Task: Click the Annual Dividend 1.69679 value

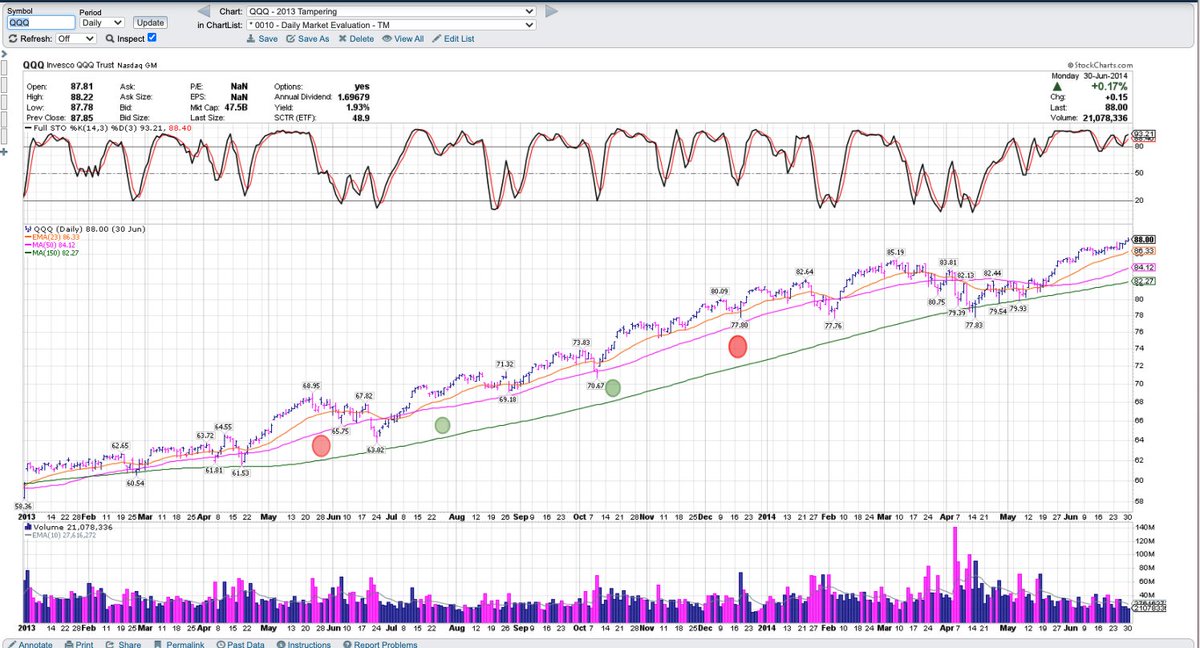Action: pos(352,97)
